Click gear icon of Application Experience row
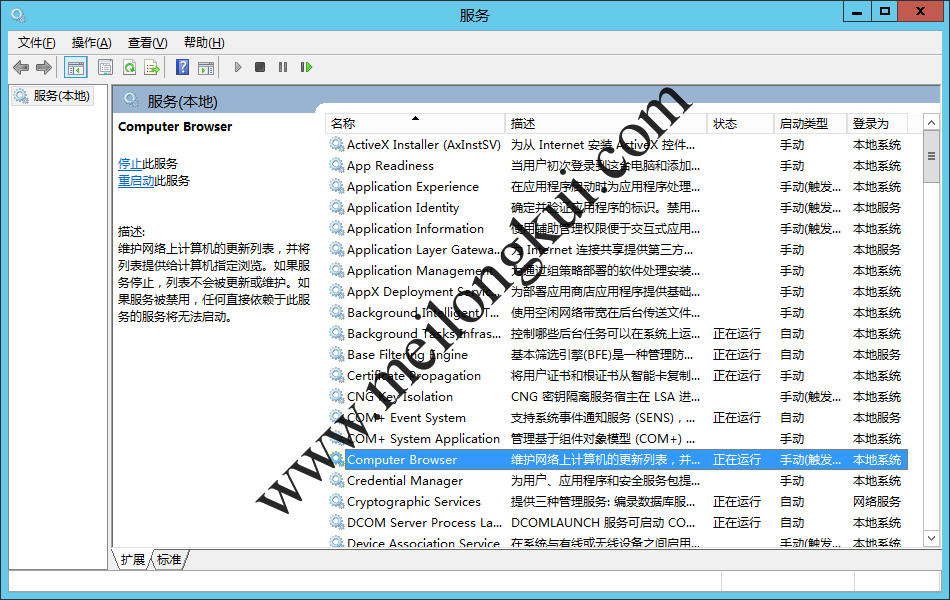 pos(337,186)
